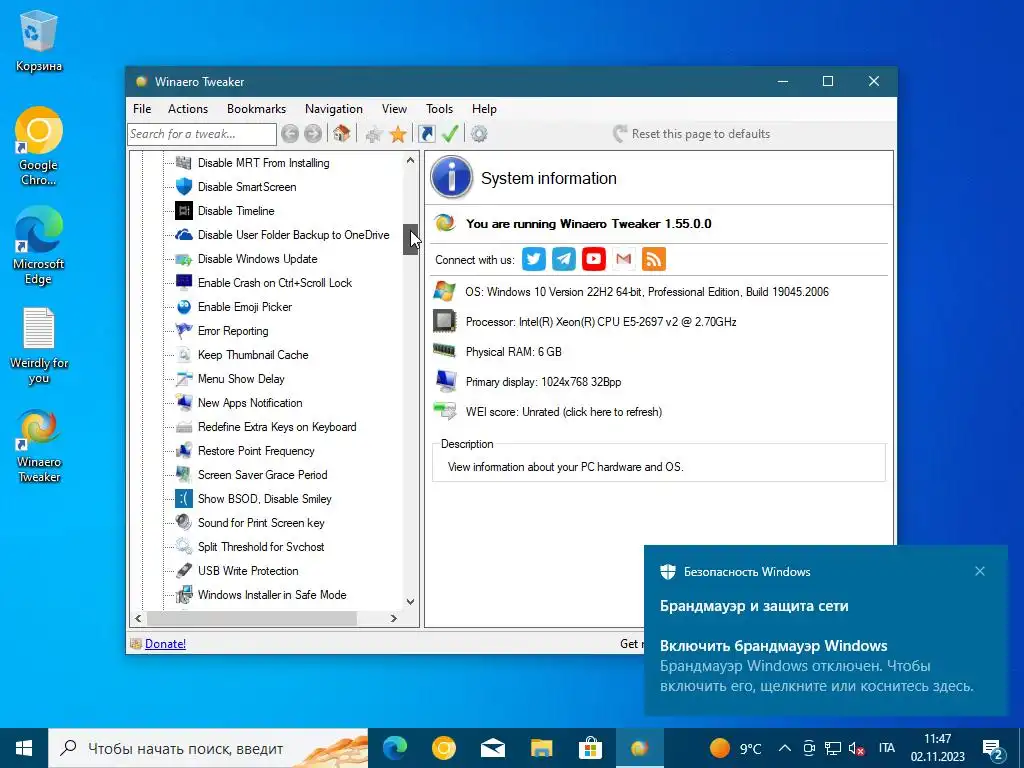This screenshot has width=1024, height=768.
Task: Open the View menu
Action: (x=394, y=109)
